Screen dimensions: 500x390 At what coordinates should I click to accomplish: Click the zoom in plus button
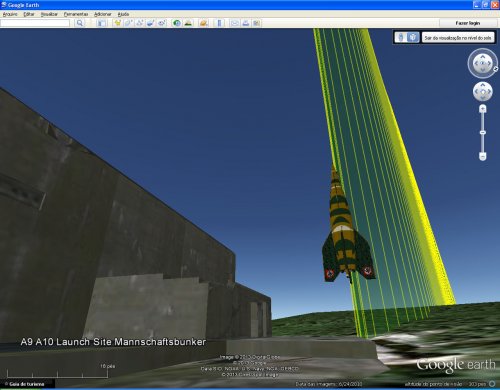(482, 109)
